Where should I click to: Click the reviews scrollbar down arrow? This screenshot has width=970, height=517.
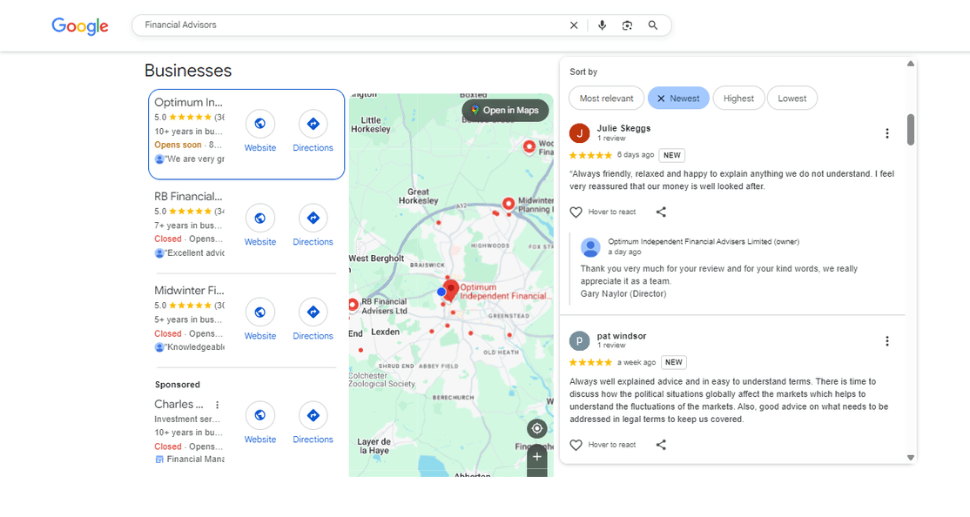pos(911,458)
